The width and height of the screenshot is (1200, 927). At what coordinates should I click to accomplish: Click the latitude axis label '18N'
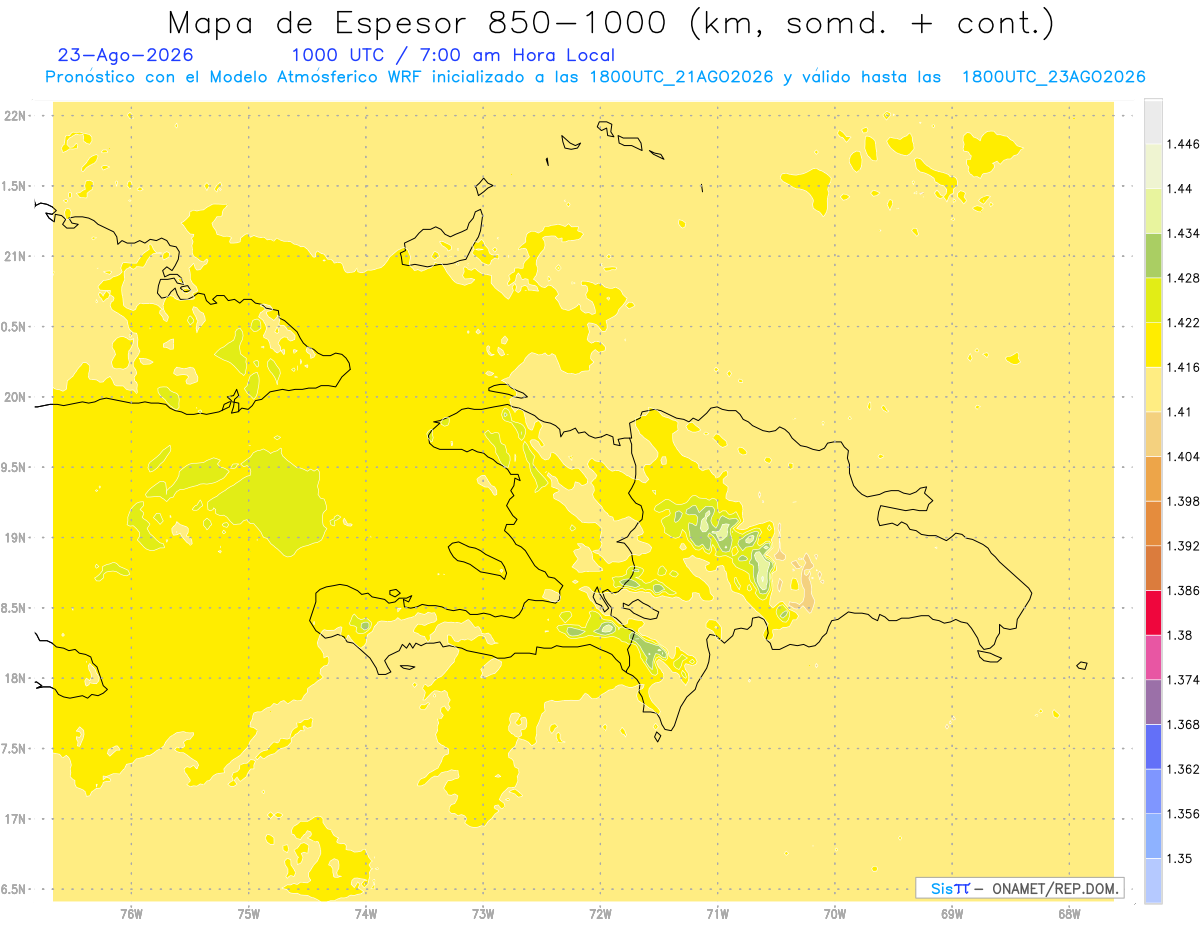15,678
